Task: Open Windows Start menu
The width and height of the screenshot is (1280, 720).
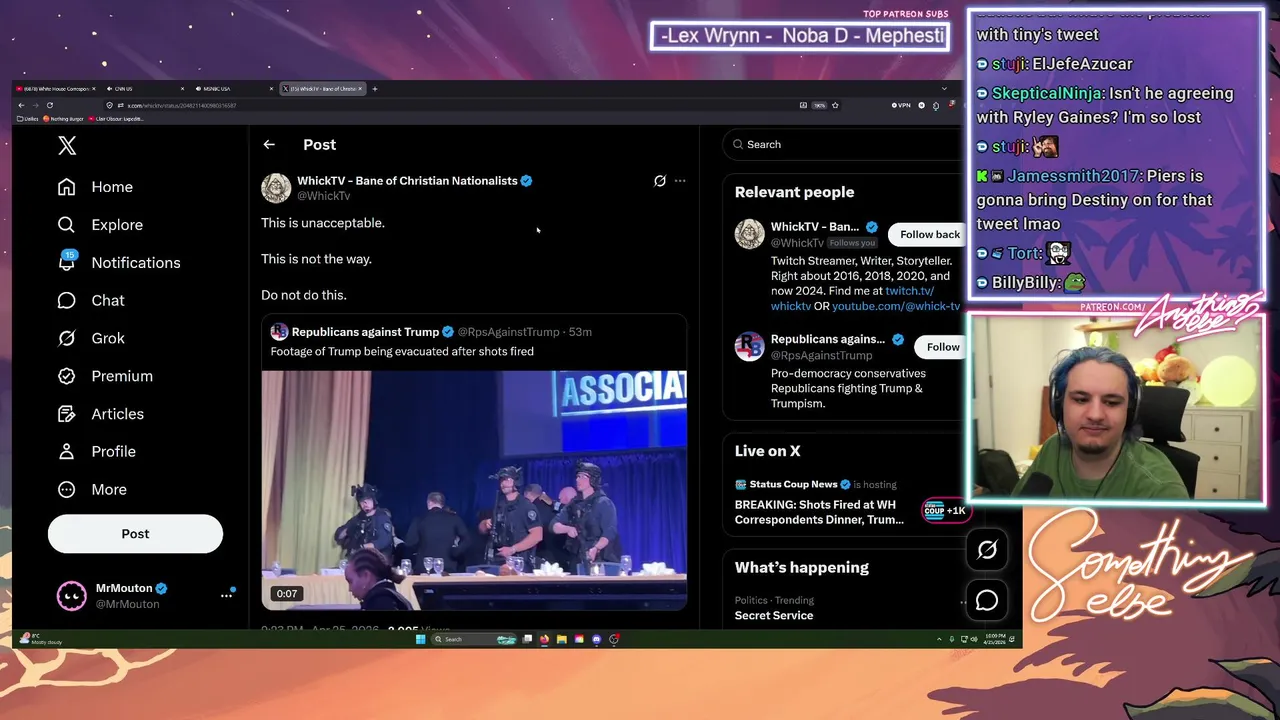Action: click(x=421, y=639)
